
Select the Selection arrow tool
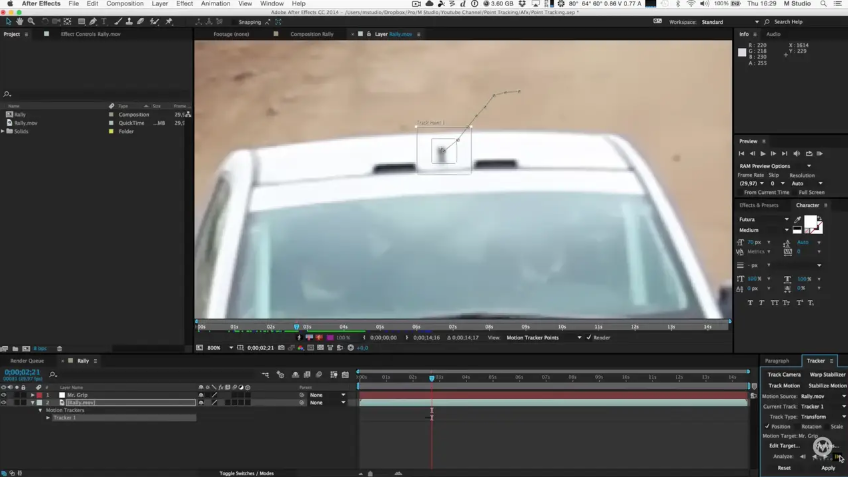8,22
